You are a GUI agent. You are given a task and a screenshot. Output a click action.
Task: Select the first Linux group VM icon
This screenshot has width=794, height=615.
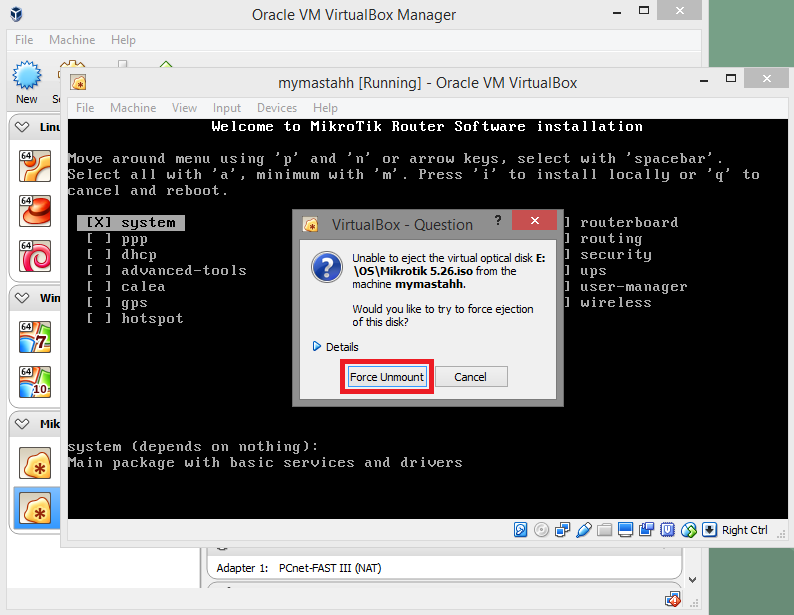coord(35,166)
